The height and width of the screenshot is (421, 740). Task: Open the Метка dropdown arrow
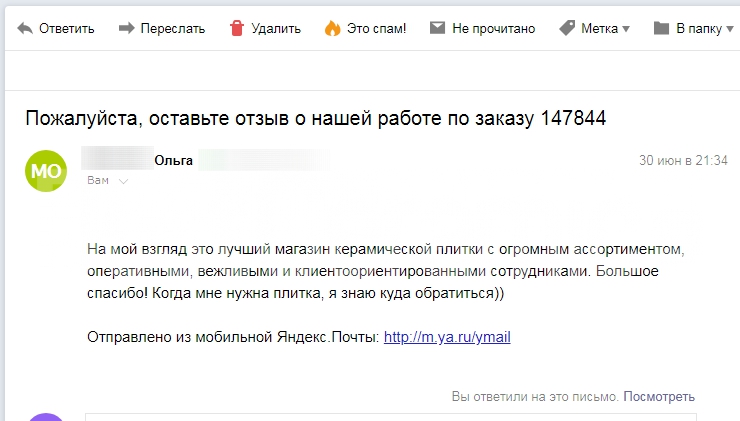[x=626, y=29]
